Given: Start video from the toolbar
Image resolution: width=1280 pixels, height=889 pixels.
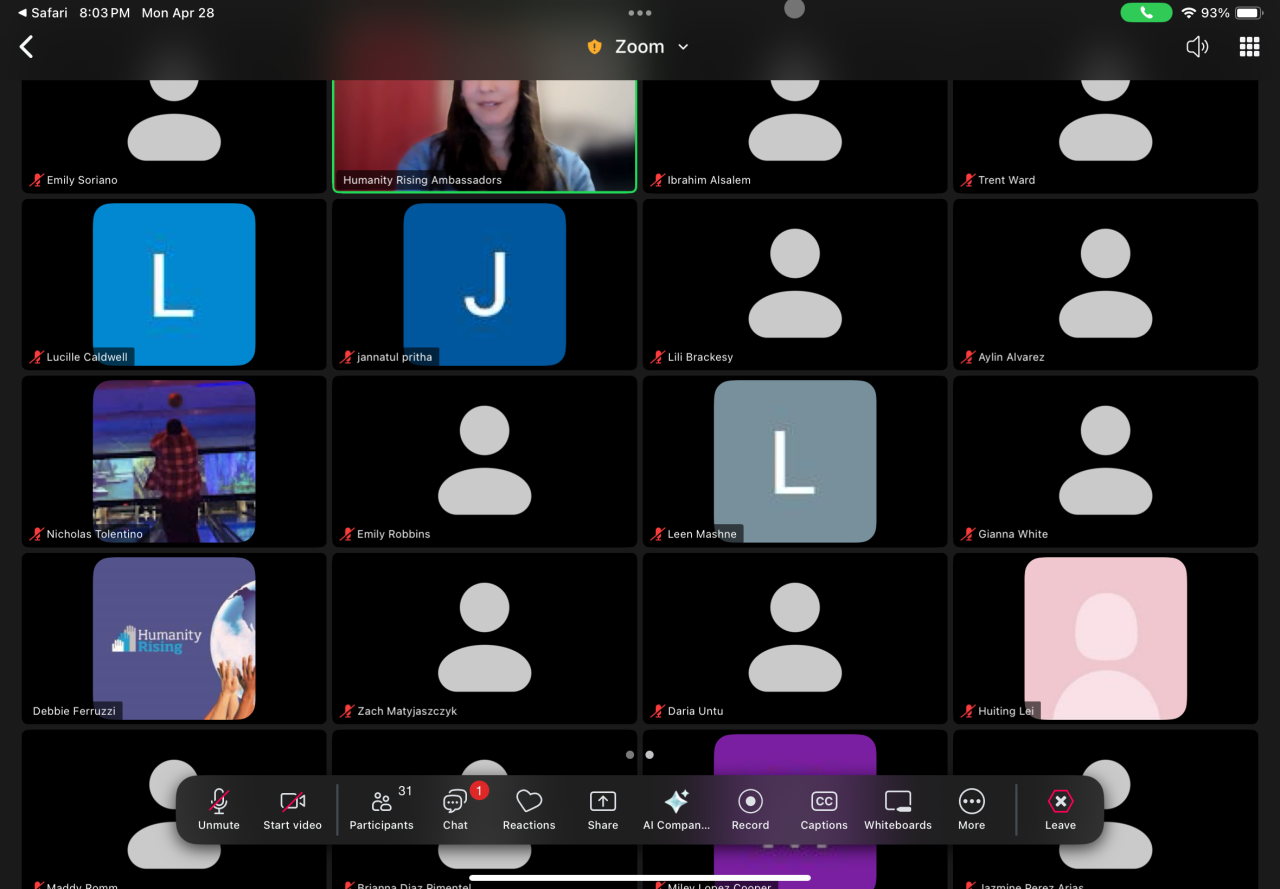Looking at the screenshot, I should pyautogui.click(x=292, y=809).
